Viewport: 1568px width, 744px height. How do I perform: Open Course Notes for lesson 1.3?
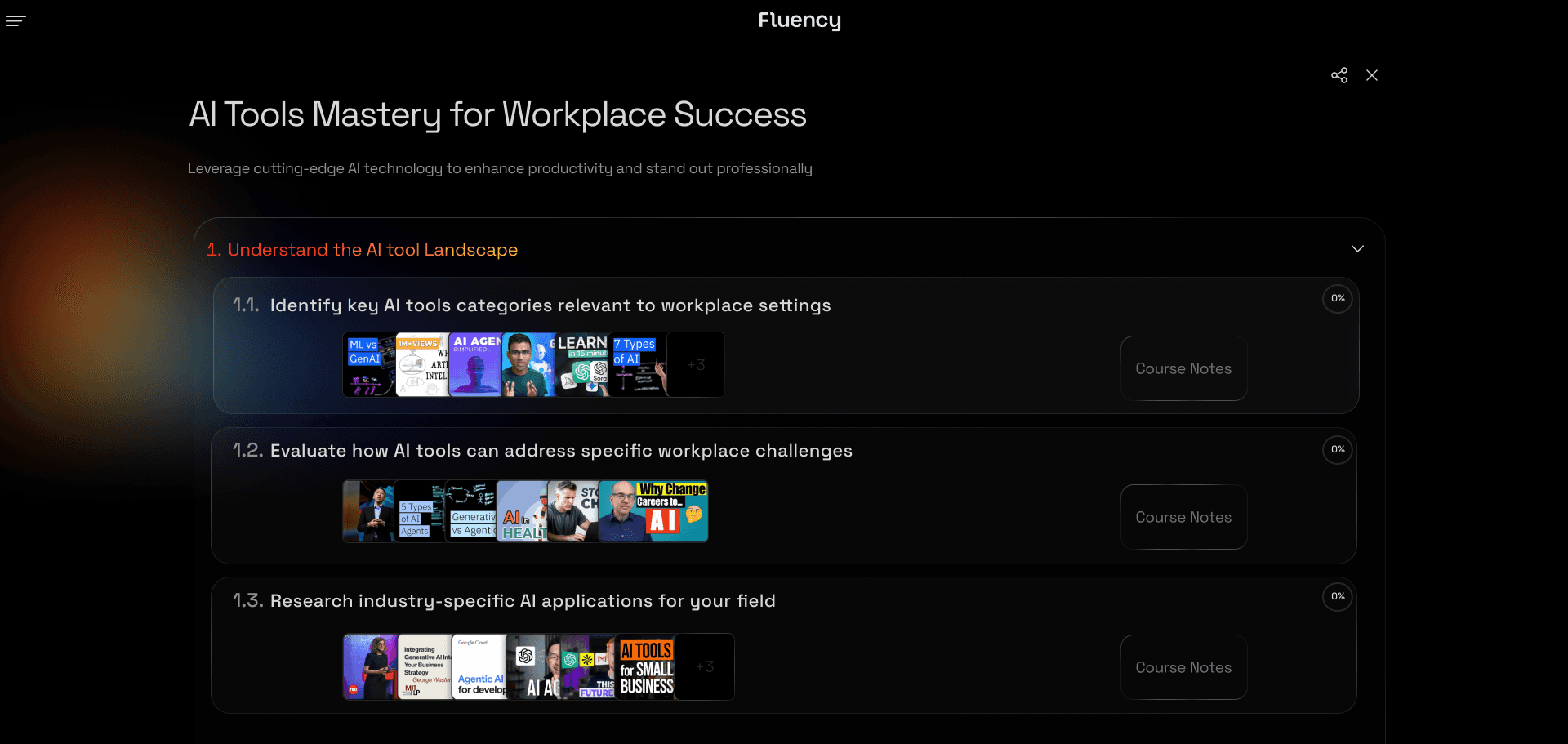pos(1183,667)
